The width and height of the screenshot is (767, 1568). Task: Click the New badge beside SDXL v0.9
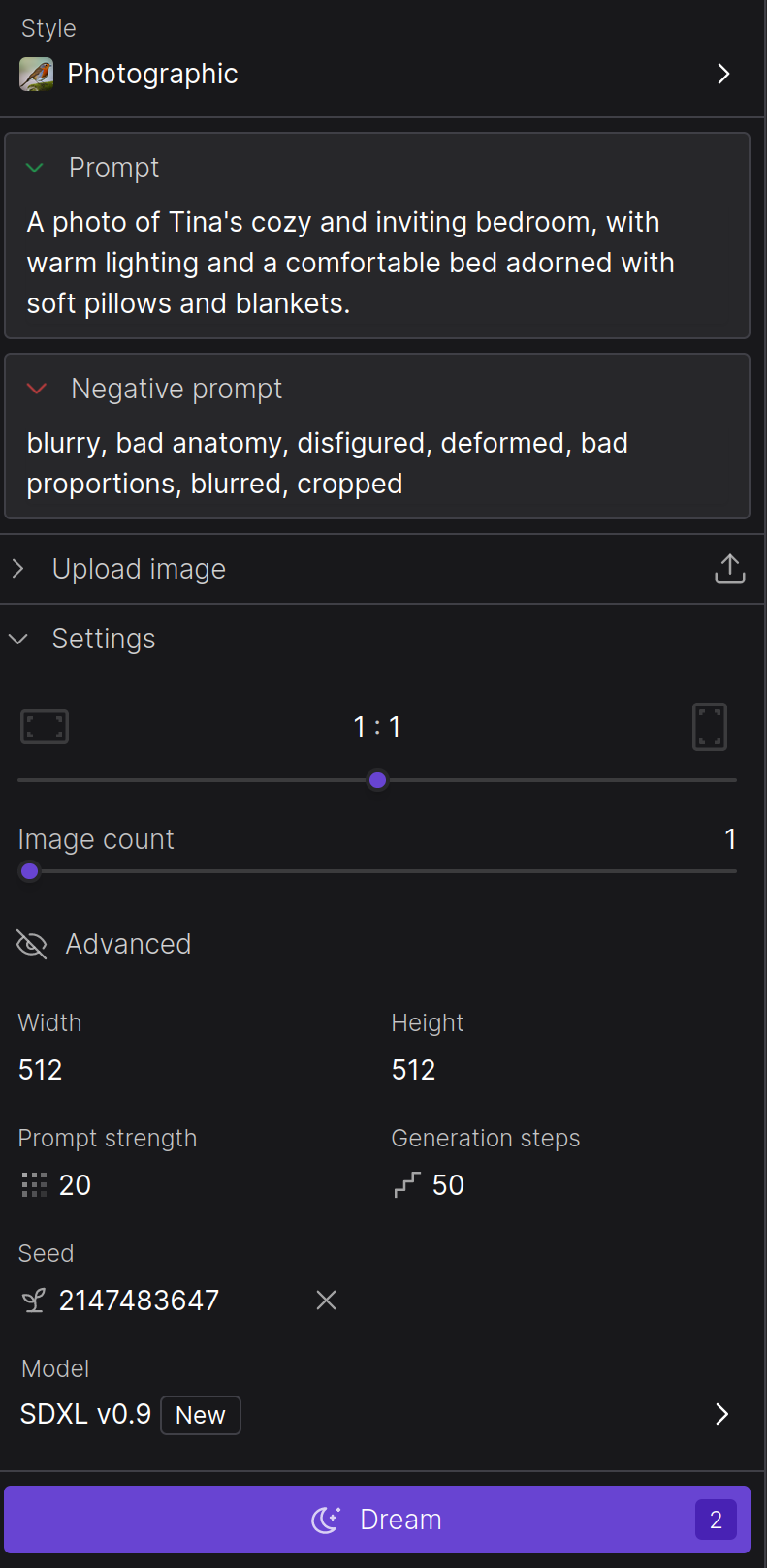(200, 1415)
